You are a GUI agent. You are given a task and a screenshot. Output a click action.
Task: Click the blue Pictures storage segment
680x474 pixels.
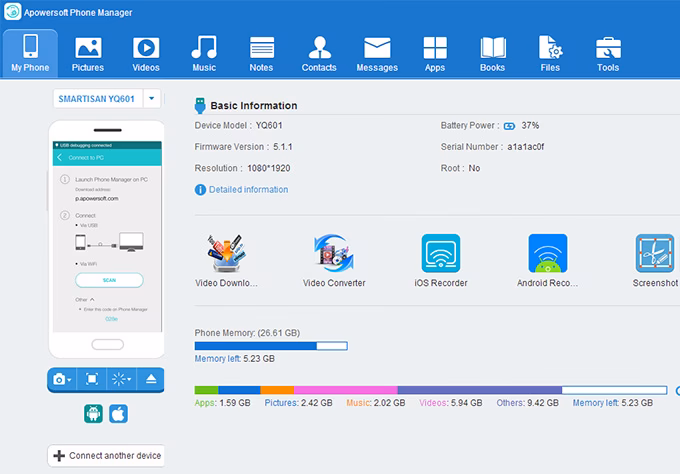(239, 390)
